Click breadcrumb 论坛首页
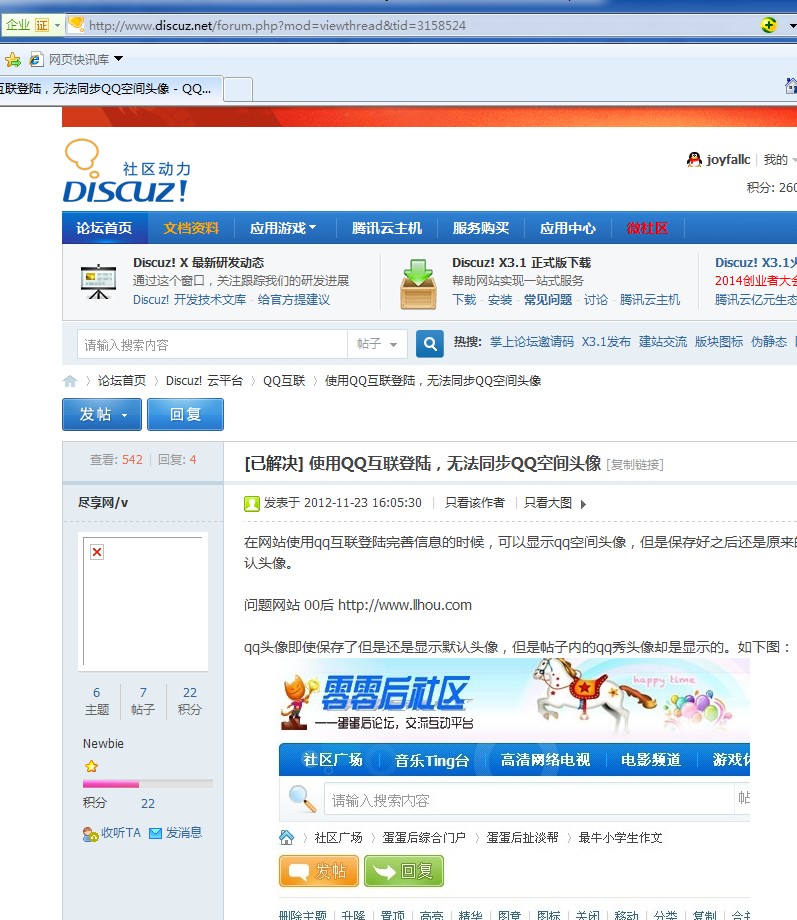The height and width of the screenshot is (920, 797). pos(121,381)
